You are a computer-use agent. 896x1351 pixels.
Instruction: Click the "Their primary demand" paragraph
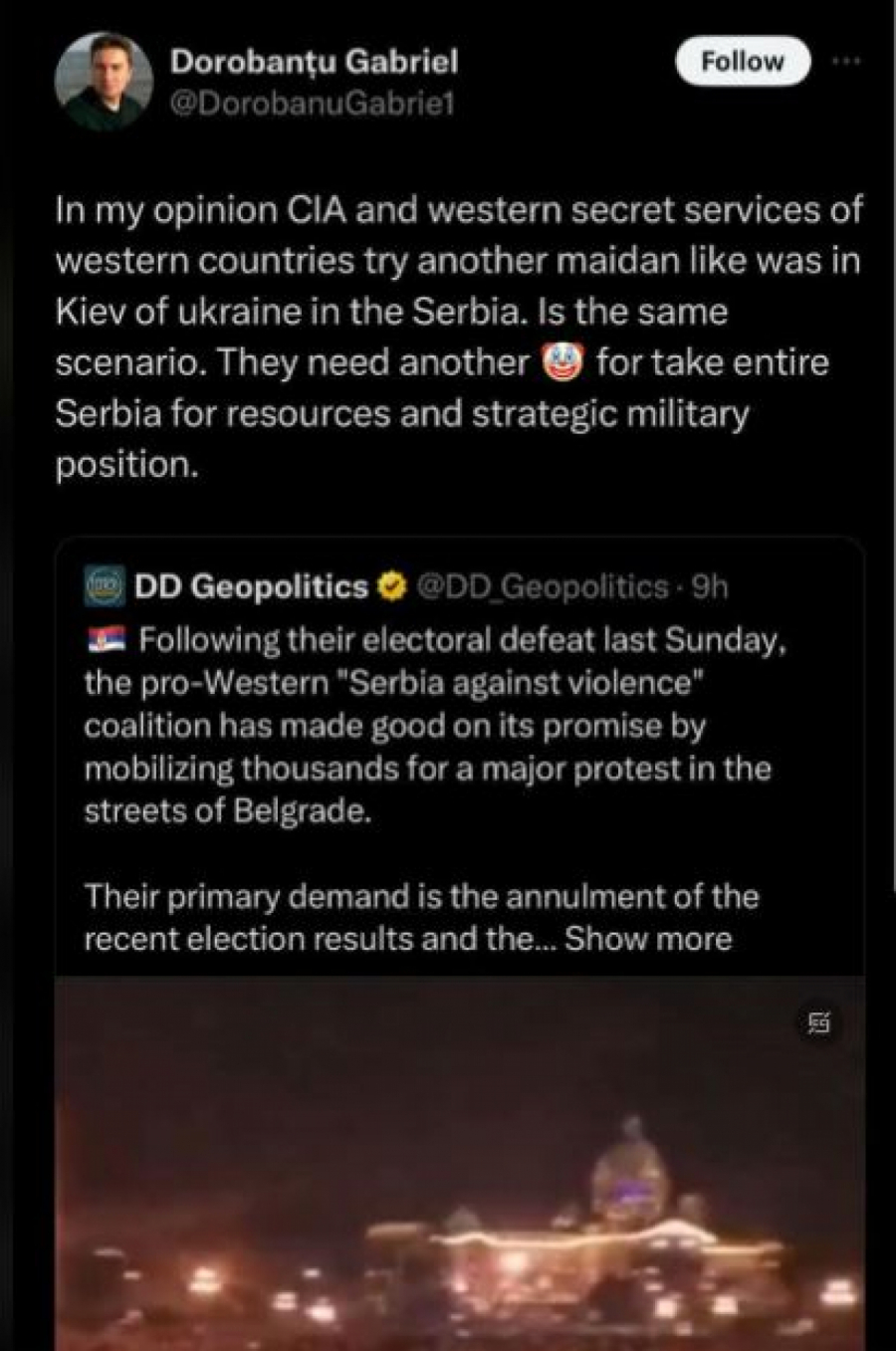(421, 896)
